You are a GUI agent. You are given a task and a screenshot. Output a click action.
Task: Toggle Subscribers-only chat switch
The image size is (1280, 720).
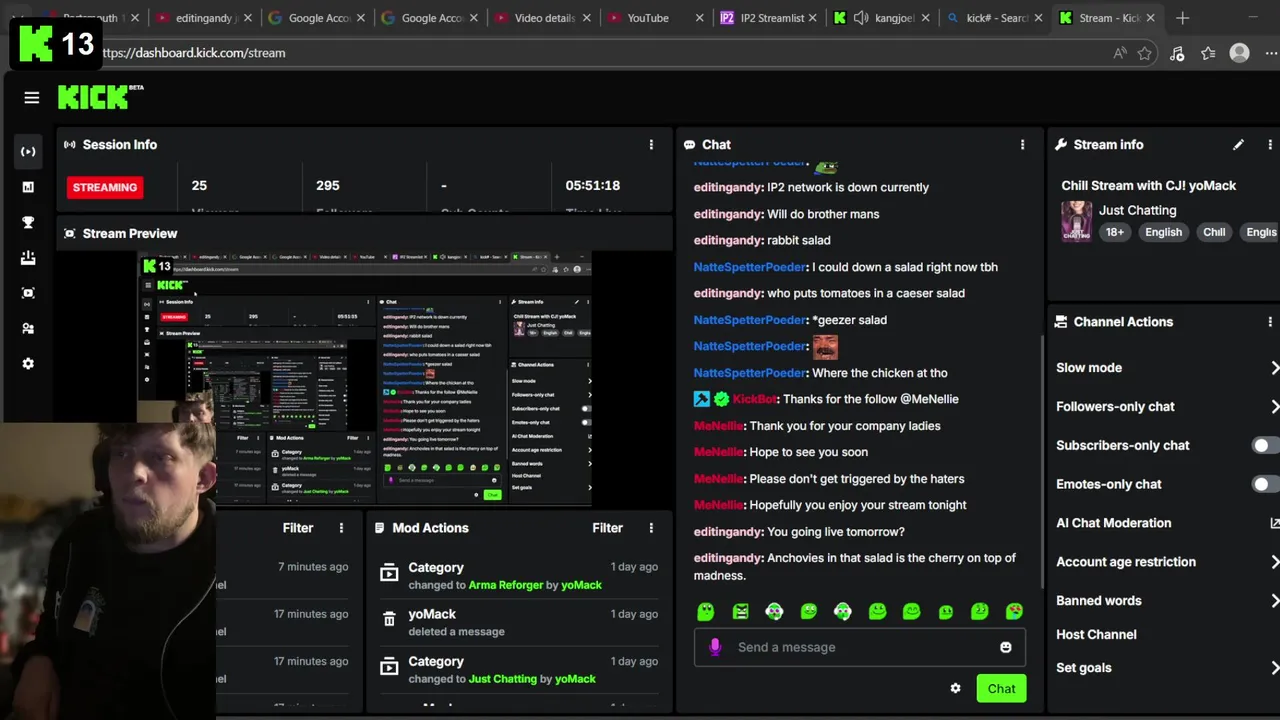1265,445
